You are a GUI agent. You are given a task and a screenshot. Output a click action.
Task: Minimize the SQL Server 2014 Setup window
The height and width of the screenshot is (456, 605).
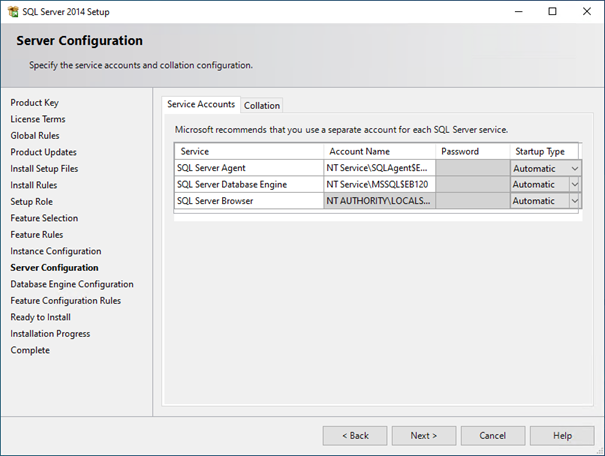click(519, 12)
